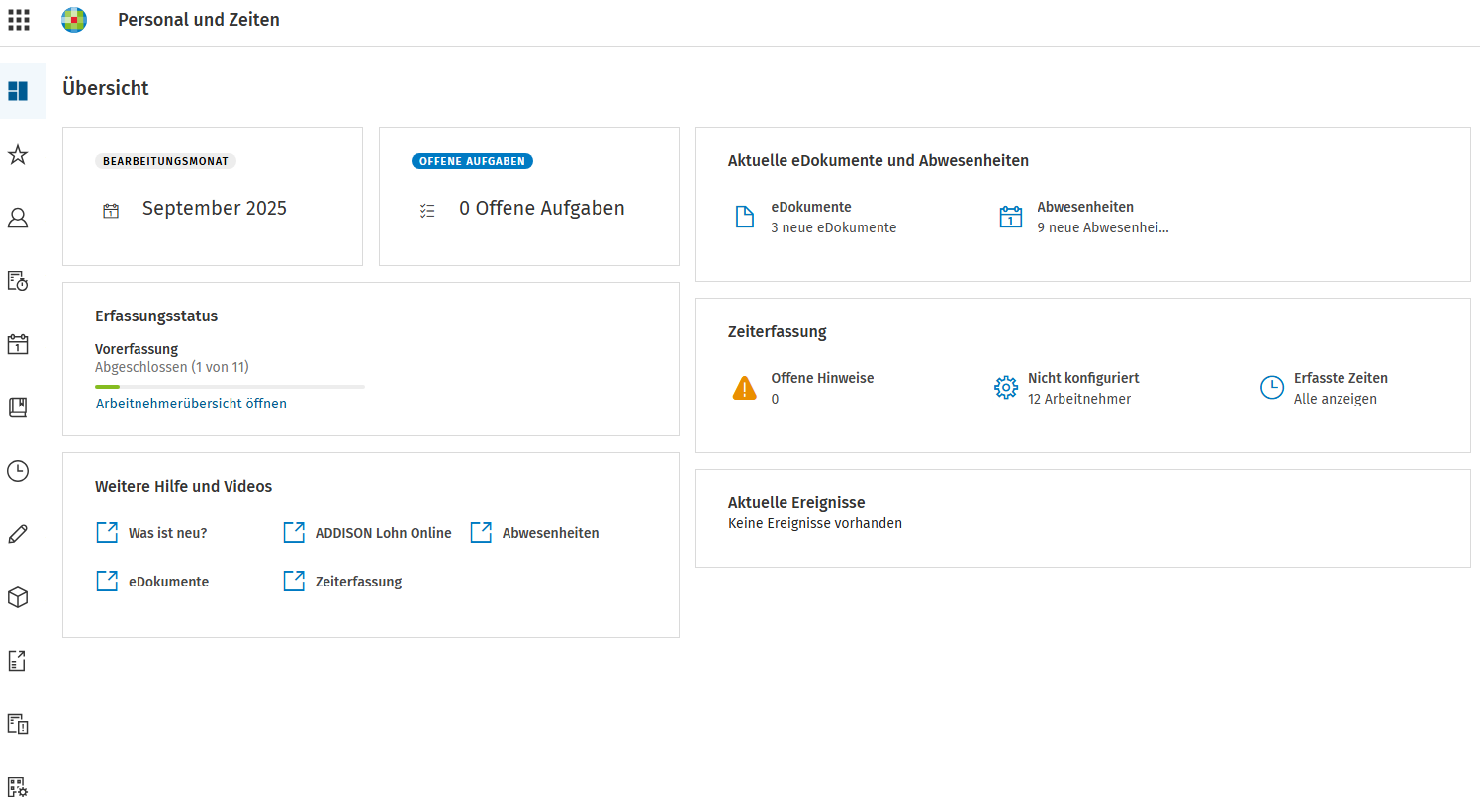This screenshot has width=1480, height=812.
Task: Select the pencil edit icon in sidebar
Action: click(18, 534)
